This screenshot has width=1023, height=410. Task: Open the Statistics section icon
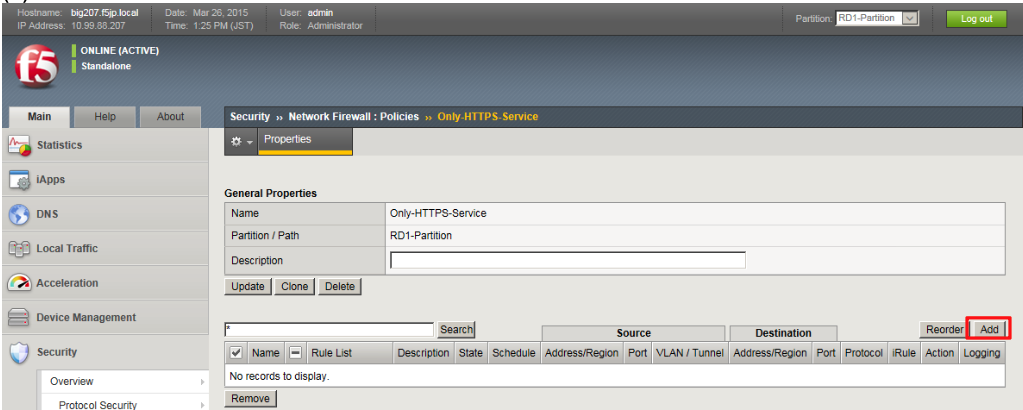[x=20, y=146]
